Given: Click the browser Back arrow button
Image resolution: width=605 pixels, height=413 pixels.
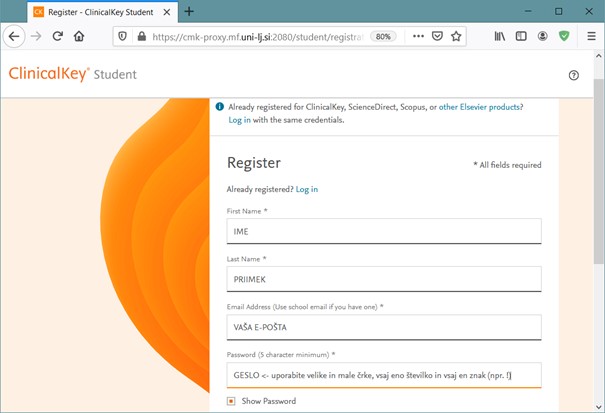Looking at the screenshot, I should (x=14, y=36).
